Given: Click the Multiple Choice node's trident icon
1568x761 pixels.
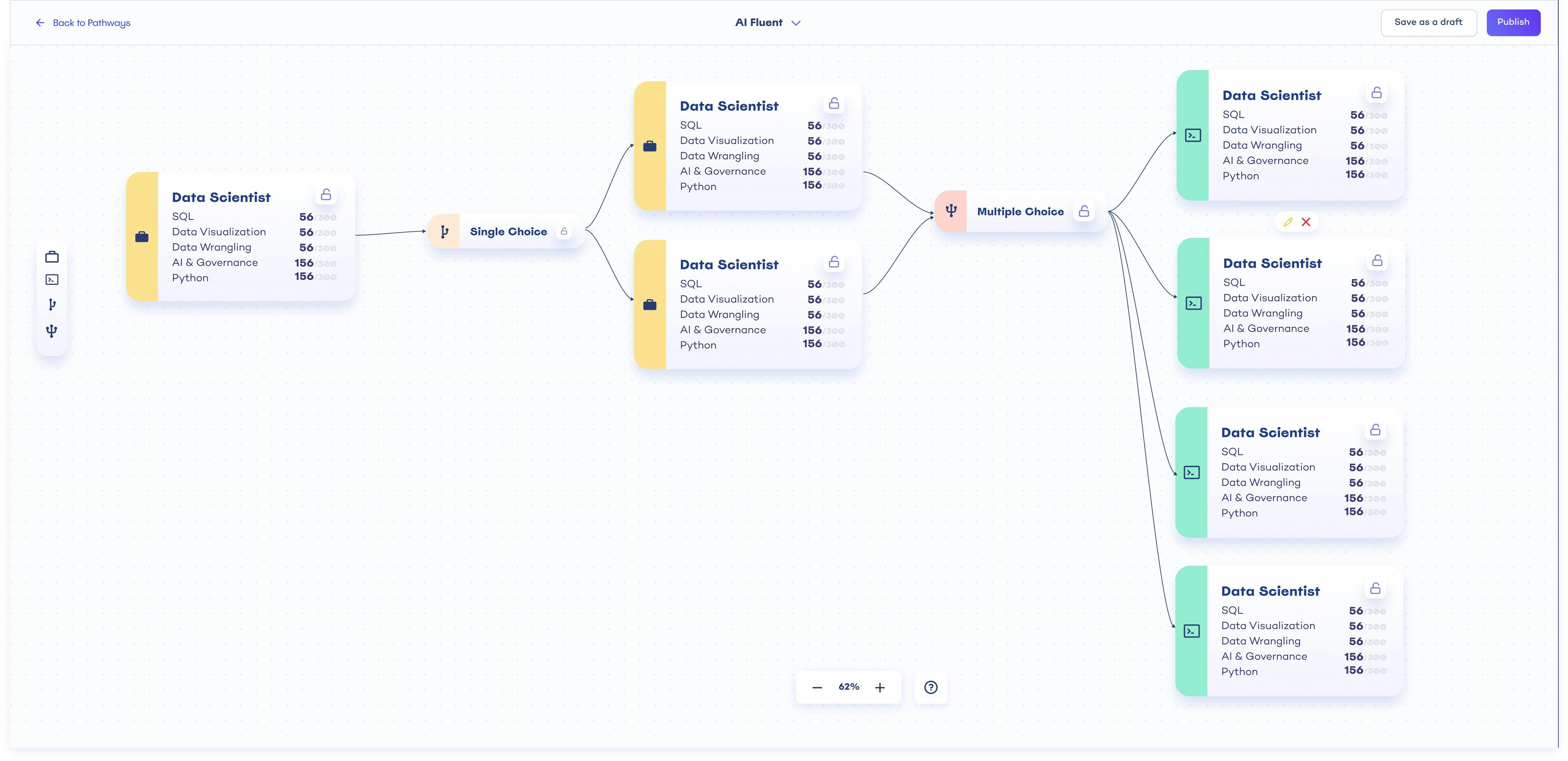Looking at the screenshot, I should pos(951,211).
